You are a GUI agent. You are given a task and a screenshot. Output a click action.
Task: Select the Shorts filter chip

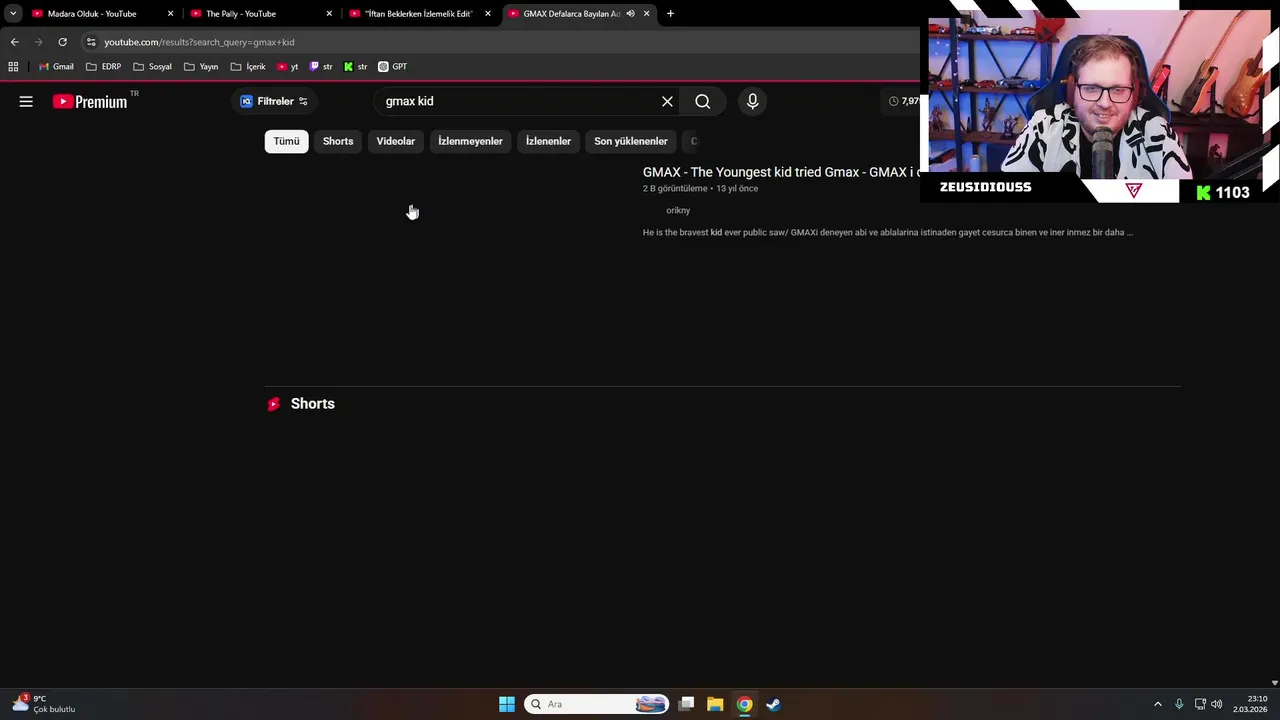[x=338, y=141]
